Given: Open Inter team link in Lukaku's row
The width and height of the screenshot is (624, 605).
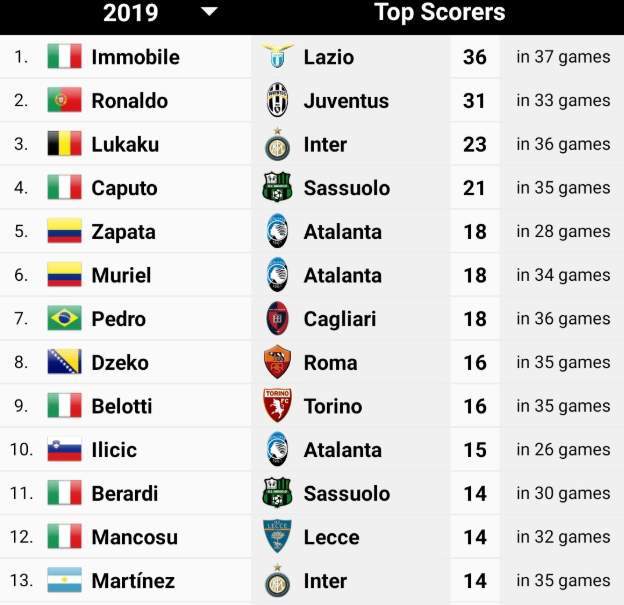Looking at the screenshot, I should tap(325, 144).
